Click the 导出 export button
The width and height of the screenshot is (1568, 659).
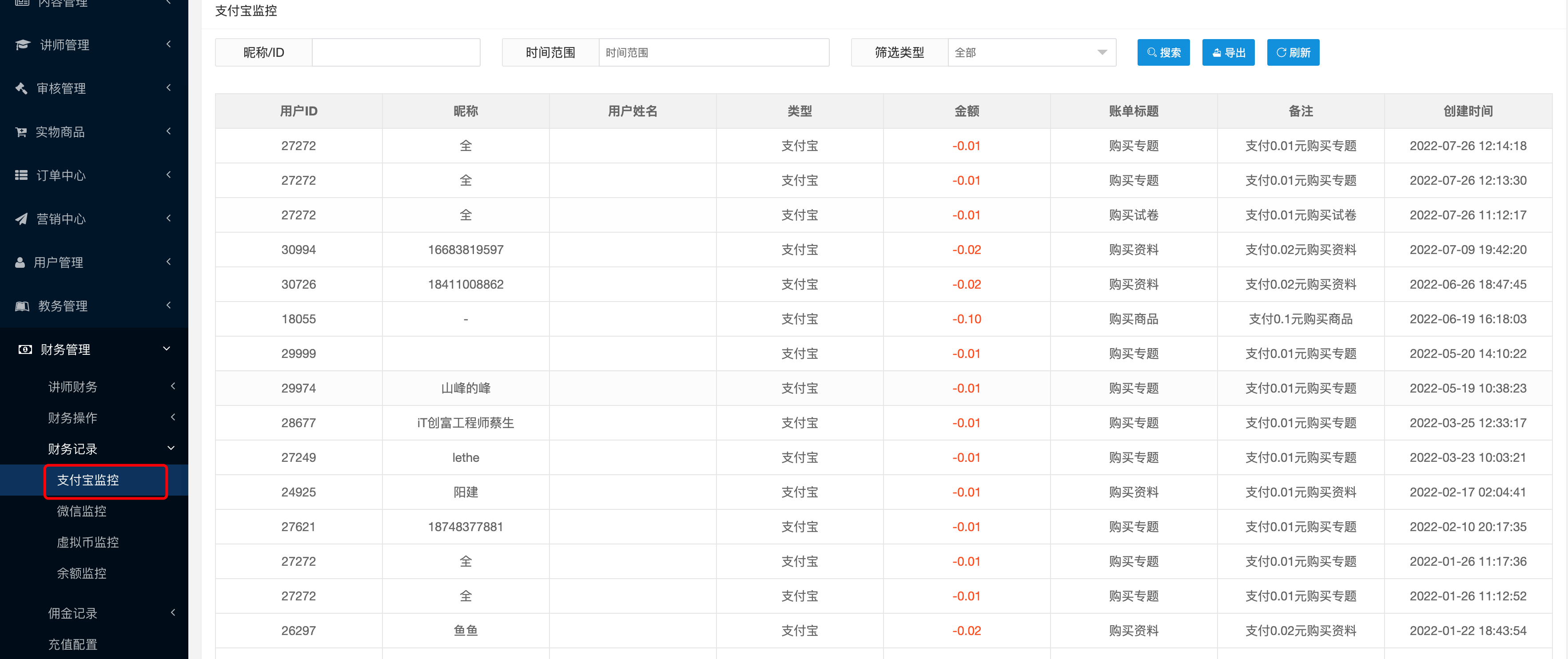(1228, 52)
